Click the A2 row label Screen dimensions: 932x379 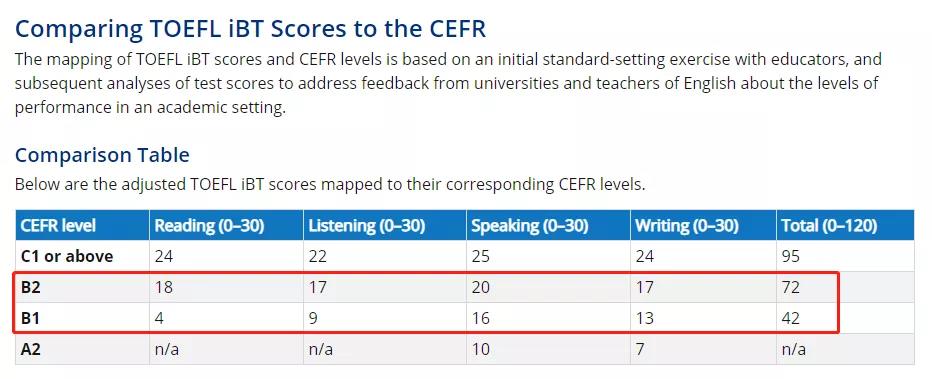coord(30,349)
